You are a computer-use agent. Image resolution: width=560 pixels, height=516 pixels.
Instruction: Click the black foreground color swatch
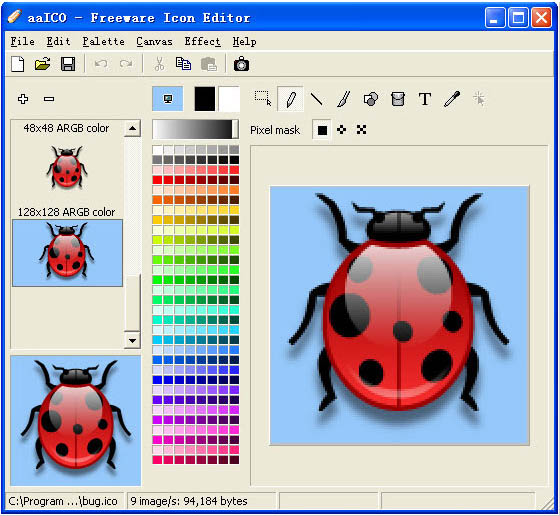(x=205, y=99)
